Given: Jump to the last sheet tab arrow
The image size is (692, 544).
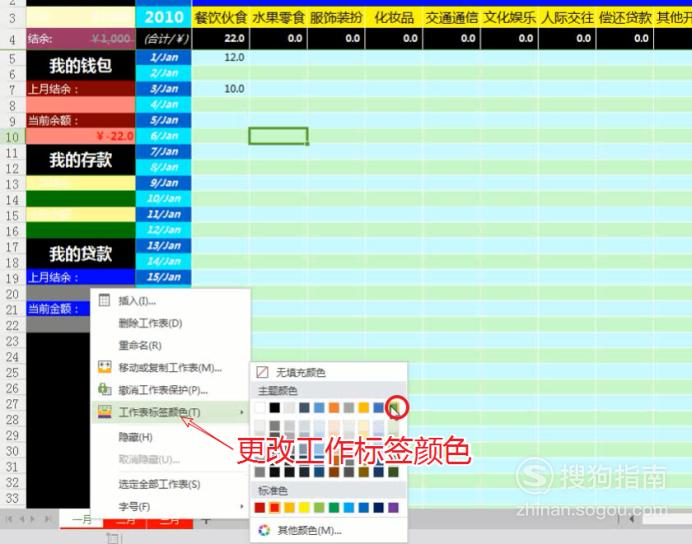Looking at the screenshot, I should pyautogui.click(x=47, y=519).
